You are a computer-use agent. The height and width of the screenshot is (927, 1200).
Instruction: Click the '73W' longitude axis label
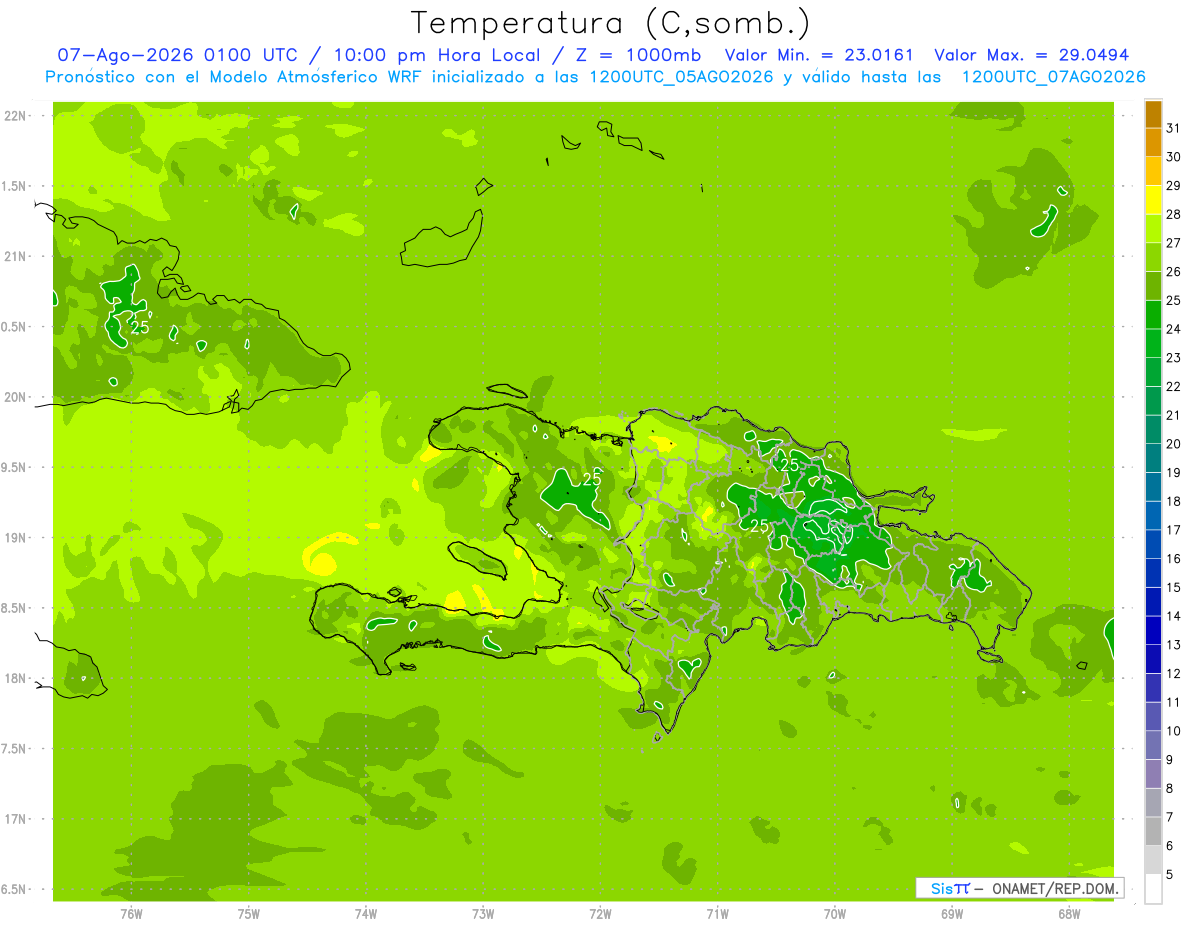(483, 914)
